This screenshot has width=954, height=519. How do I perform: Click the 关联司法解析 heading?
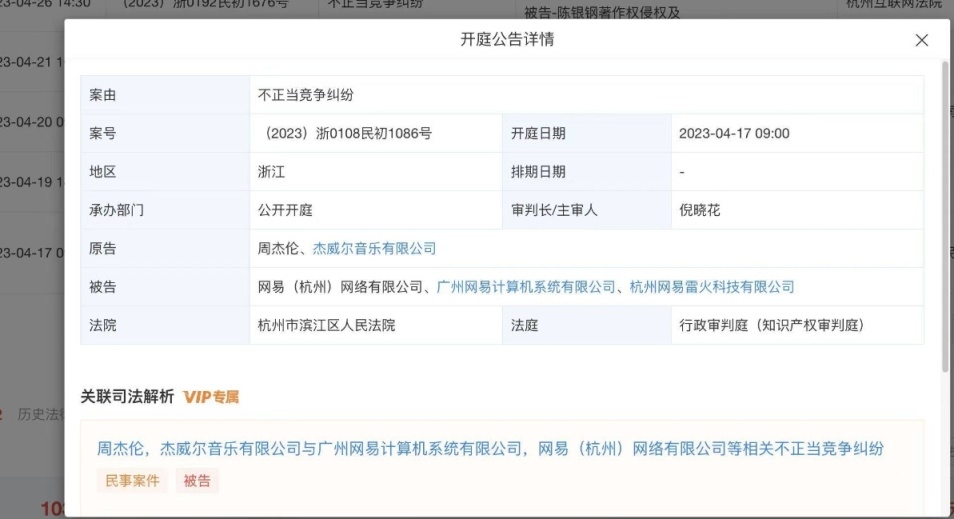[x=127, y=397]
